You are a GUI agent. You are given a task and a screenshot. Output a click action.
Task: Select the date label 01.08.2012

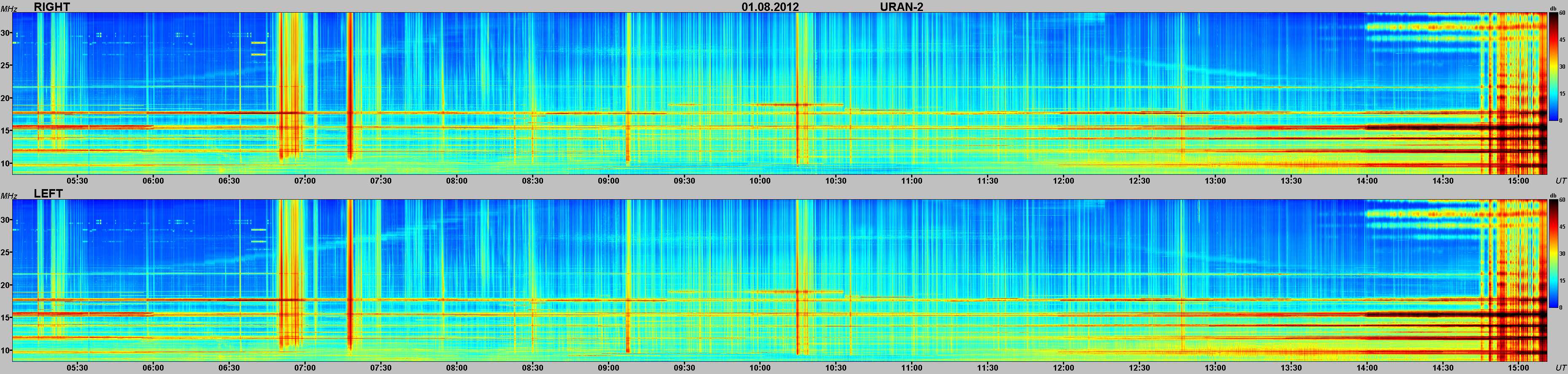point(770,7)
